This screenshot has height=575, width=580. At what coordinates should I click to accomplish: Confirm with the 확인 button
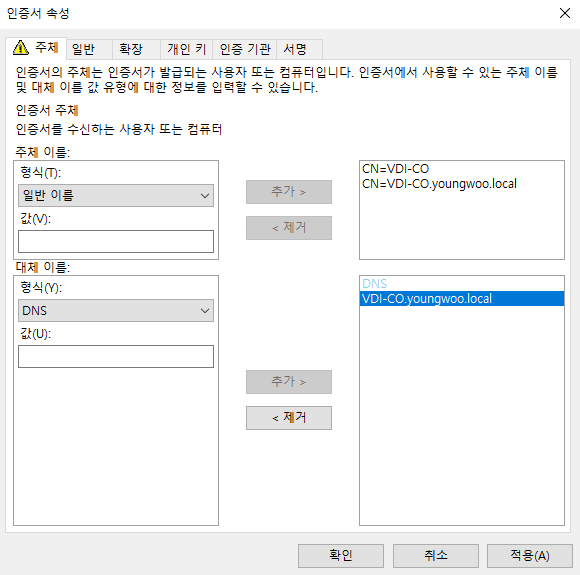(x=341, y=555)
